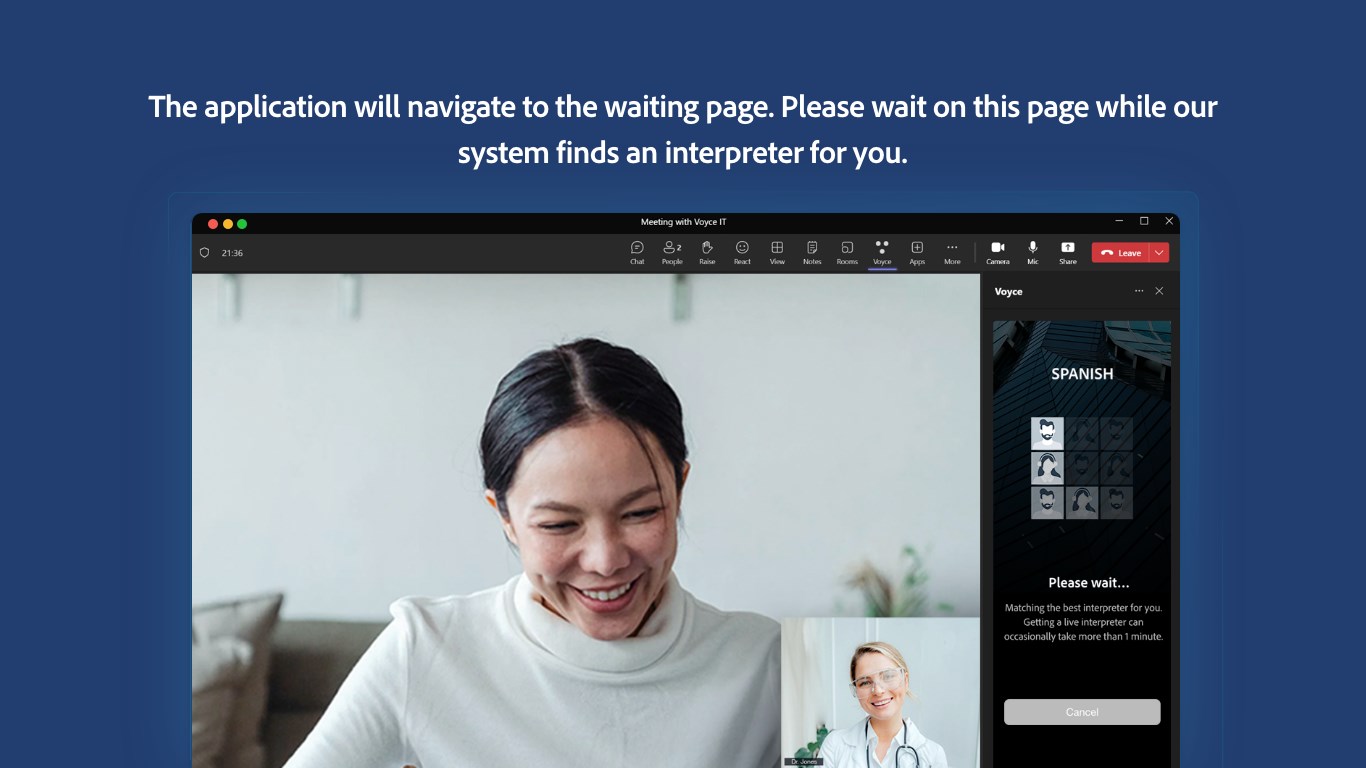Screen dimensions: 1366x768
Task: Open Voyce panel more options
Action: [1138, 291]
